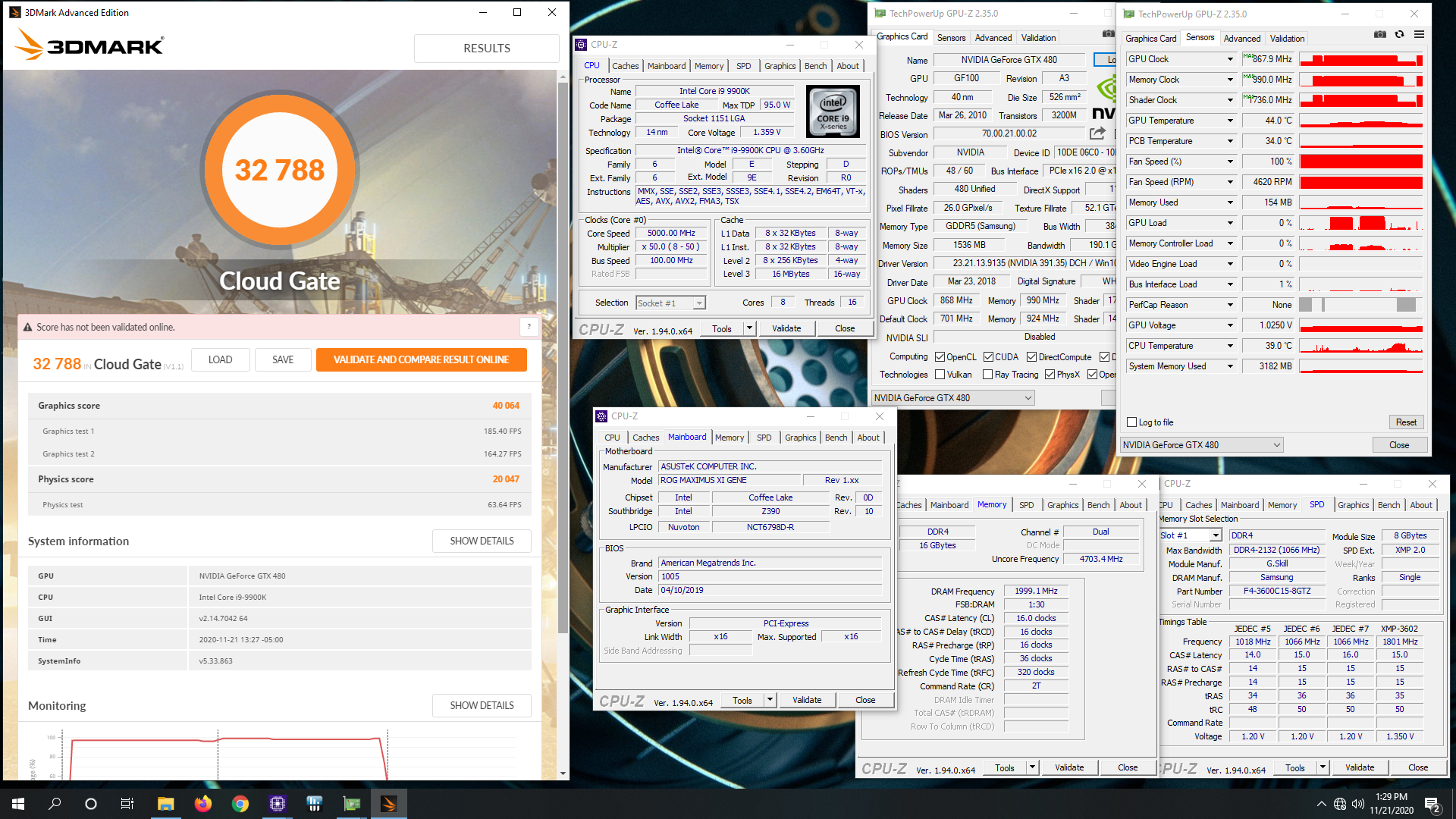Show hidden tray icons chevron
Screen dimensions: 1456x819
coord(1321,804)
